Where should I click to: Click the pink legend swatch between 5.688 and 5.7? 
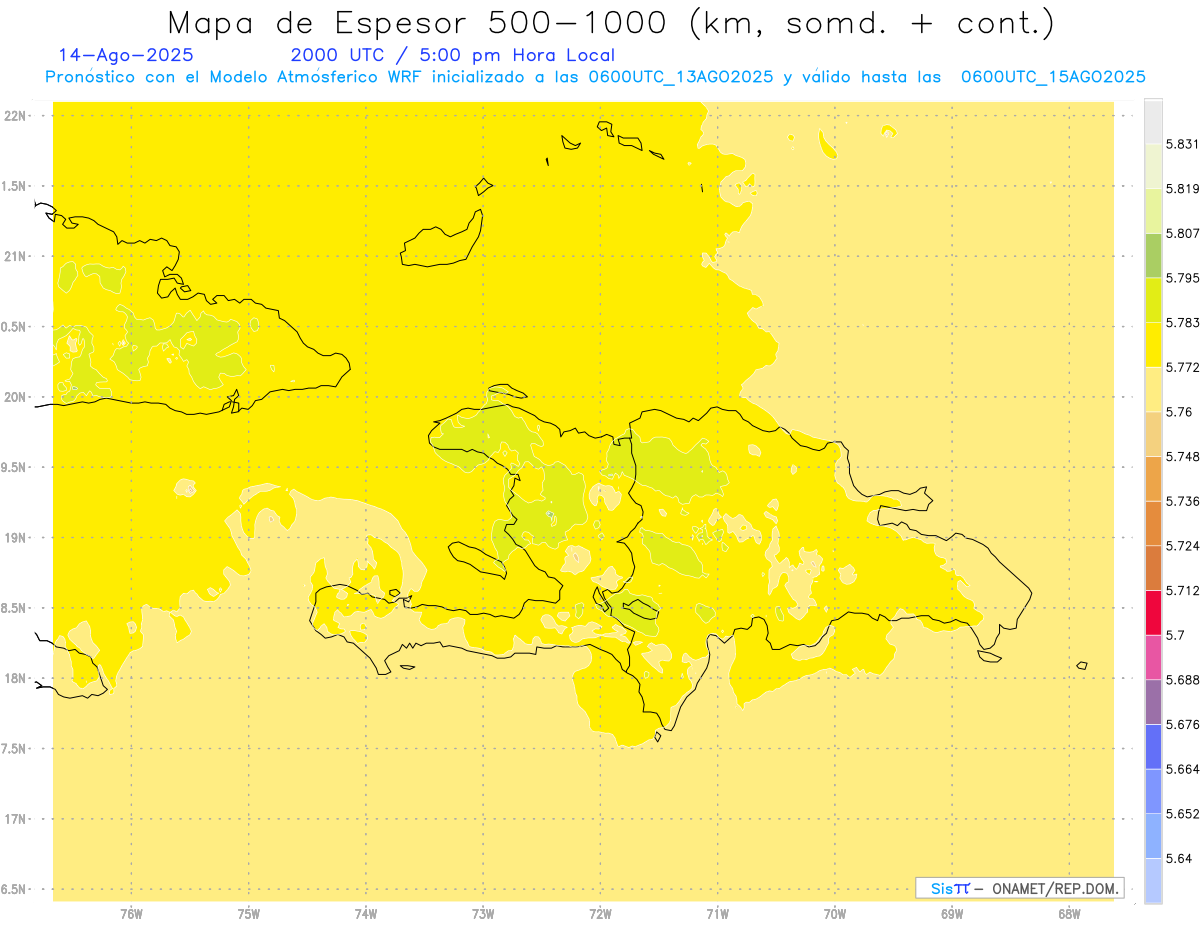tap(1153, 658)
